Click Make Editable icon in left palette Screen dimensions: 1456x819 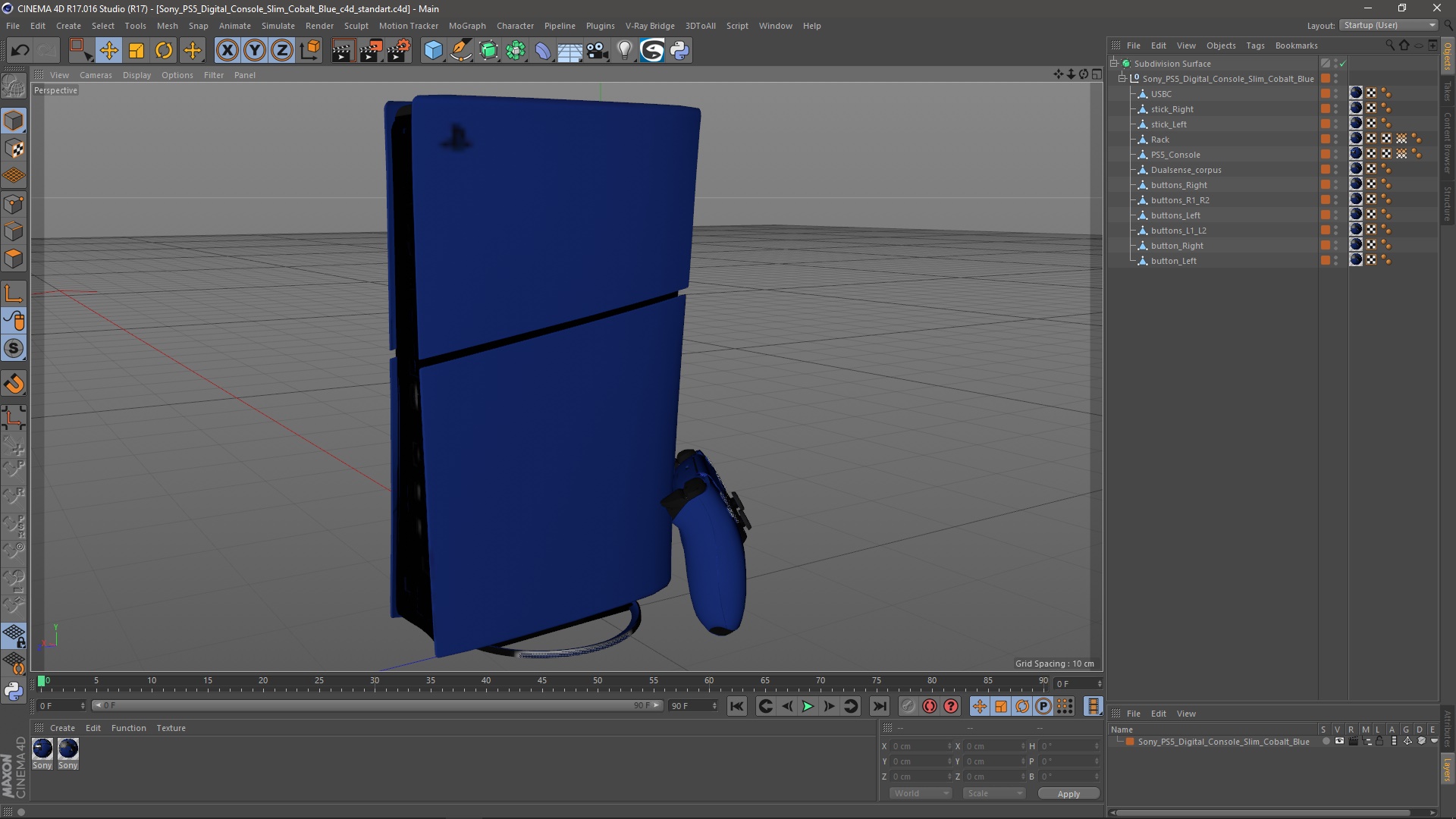point(14,86)
